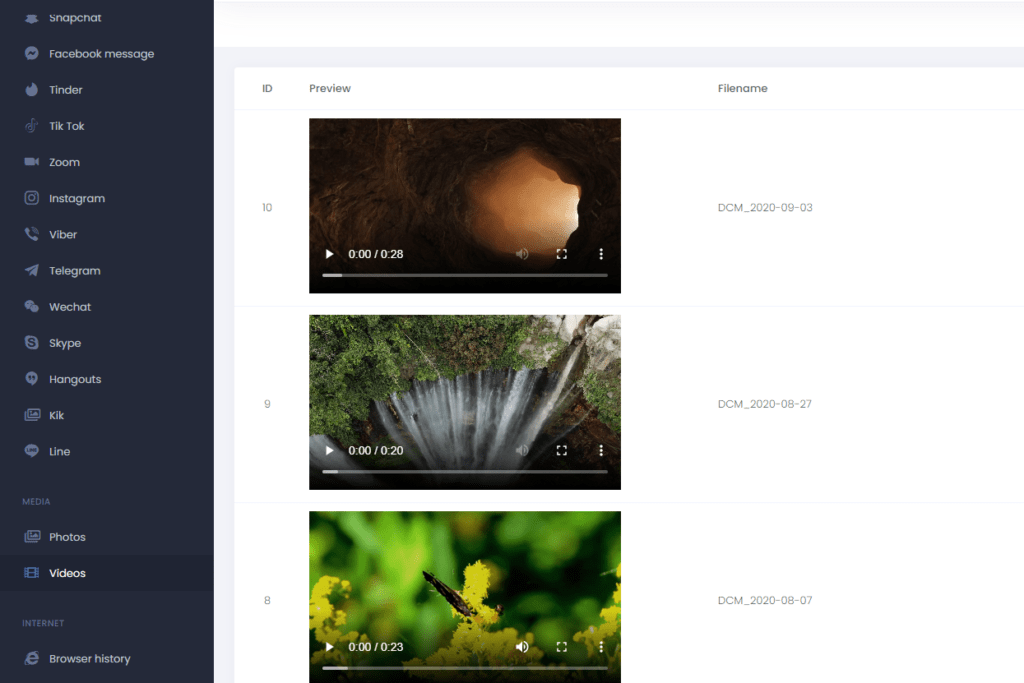Image resolution: width=1024 pixels, height=683 pixels.
Task: Play the DCM_2020-08-27 waterfall video
Action: [x=329, y=451]
